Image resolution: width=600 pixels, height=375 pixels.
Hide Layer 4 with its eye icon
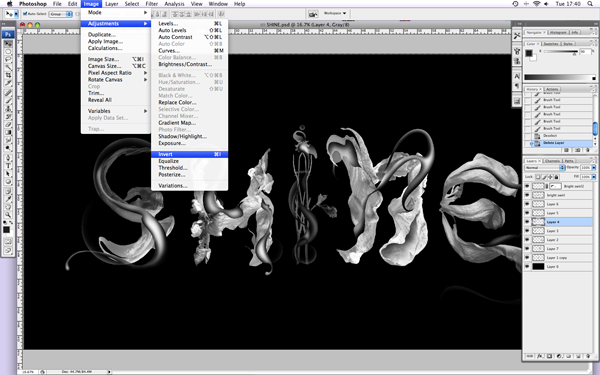click(527, 222)
